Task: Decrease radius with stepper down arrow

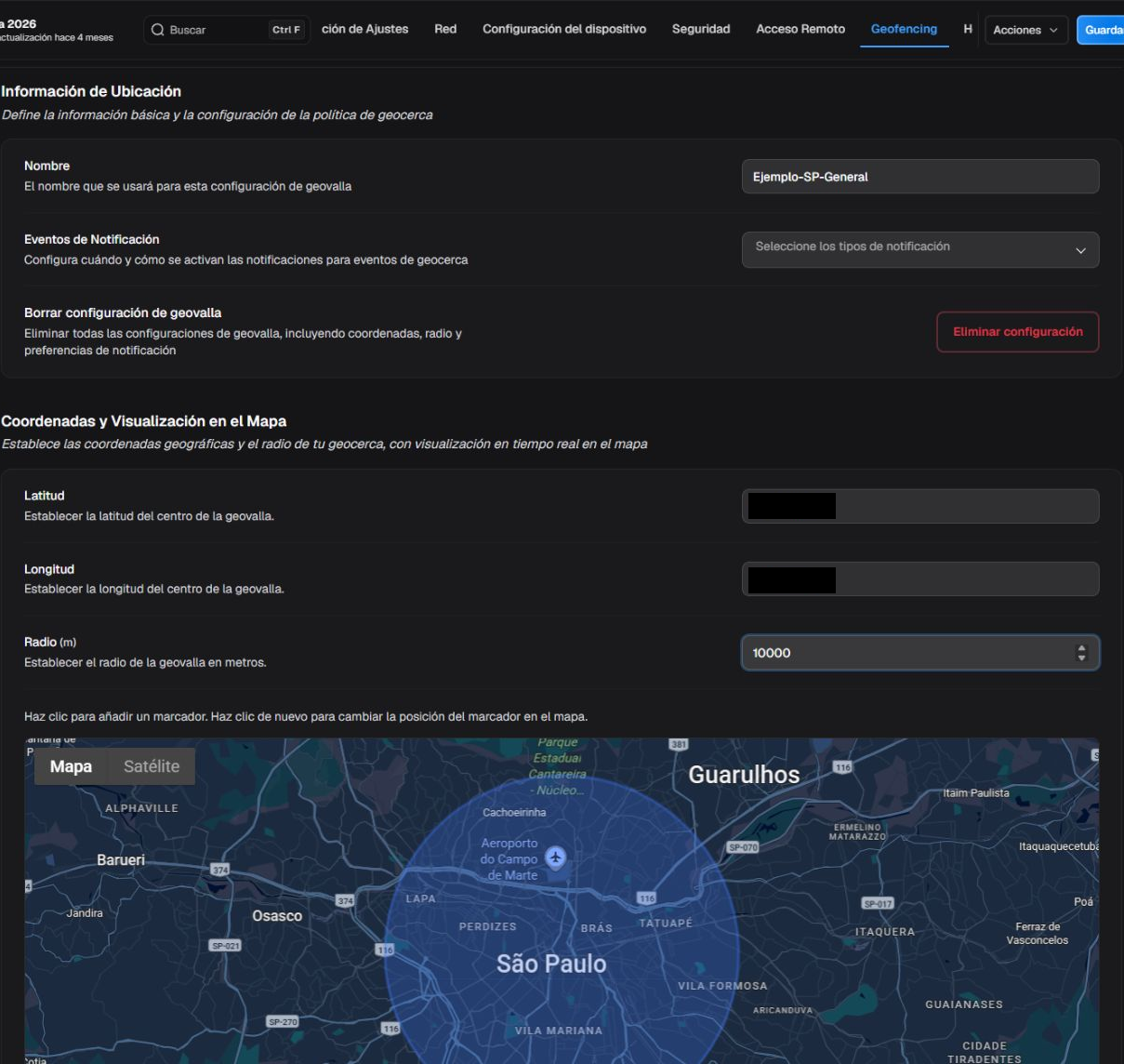Action: (x=1081, y=658)
